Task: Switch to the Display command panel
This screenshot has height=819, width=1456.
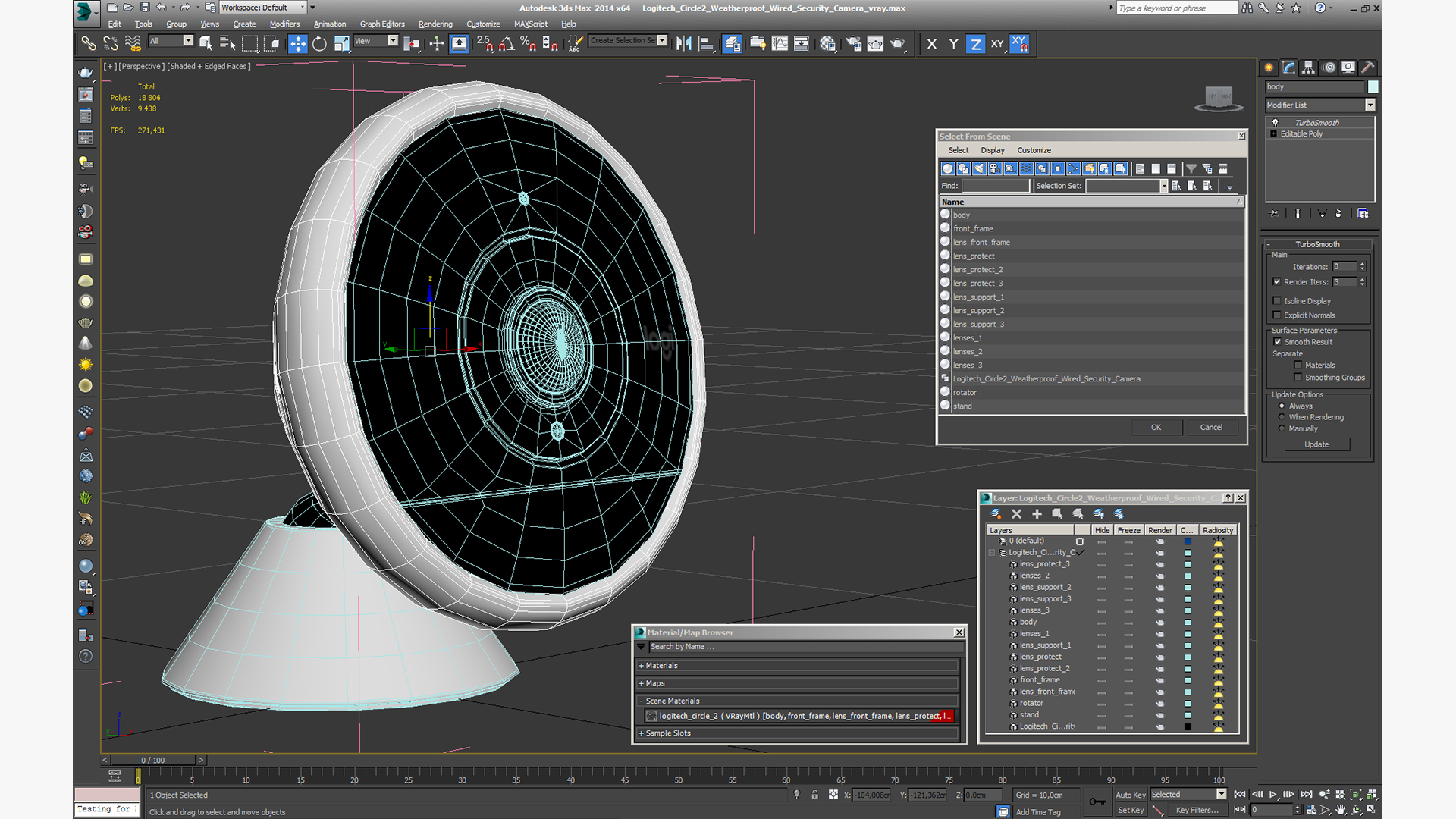Action: click(1348, 67)
